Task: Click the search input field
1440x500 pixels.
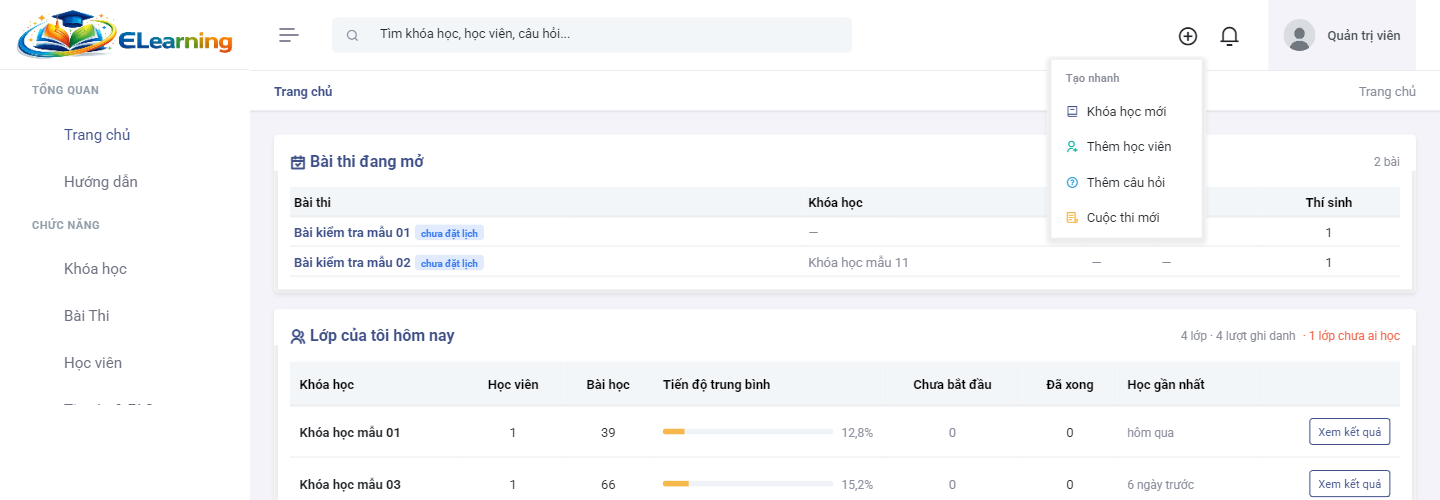Action: coord(592,35)
